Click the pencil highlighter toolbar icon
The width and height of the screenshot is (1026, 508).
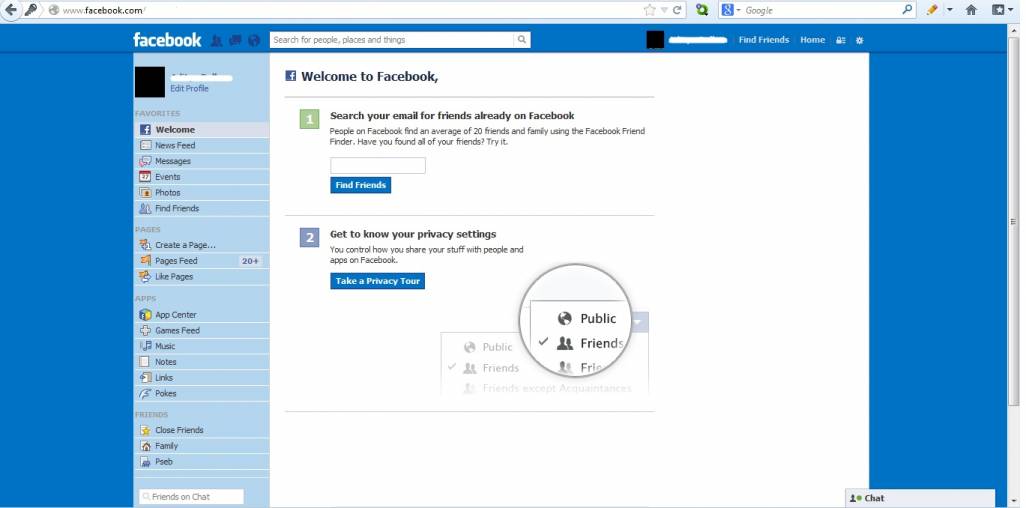932,10
